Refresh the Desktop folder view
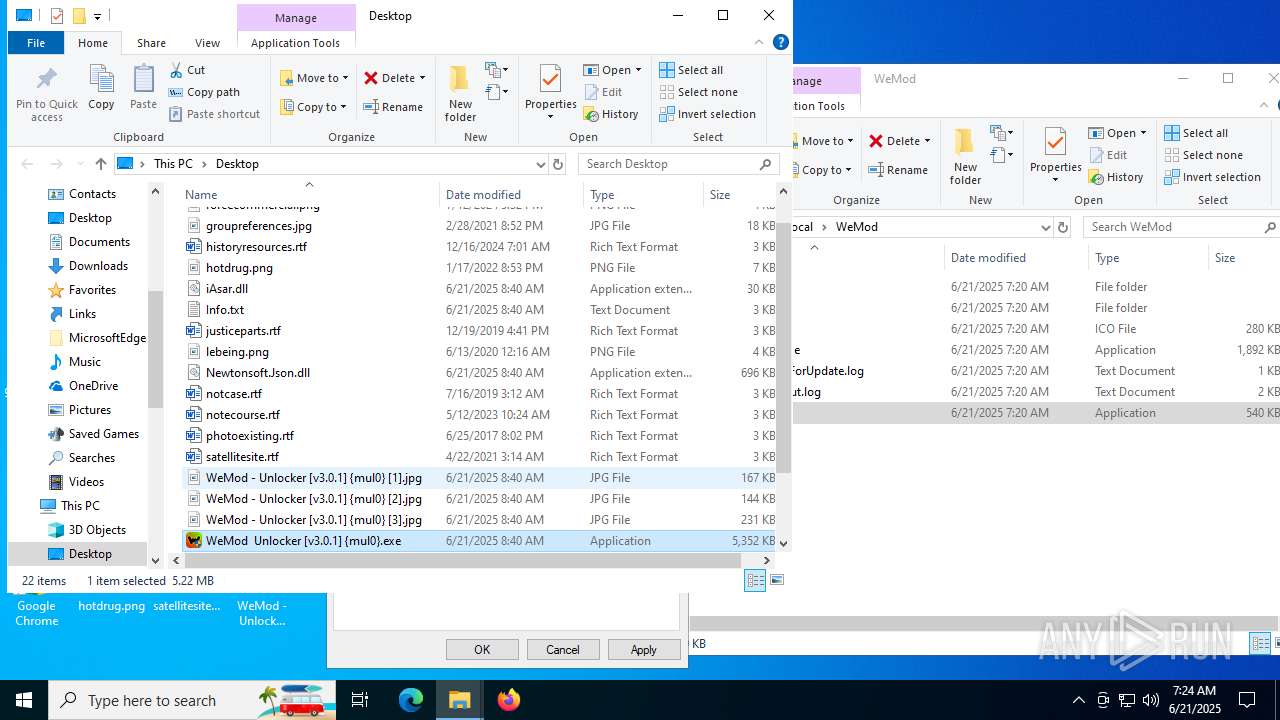1280x720 pixels. click(558, 164)
